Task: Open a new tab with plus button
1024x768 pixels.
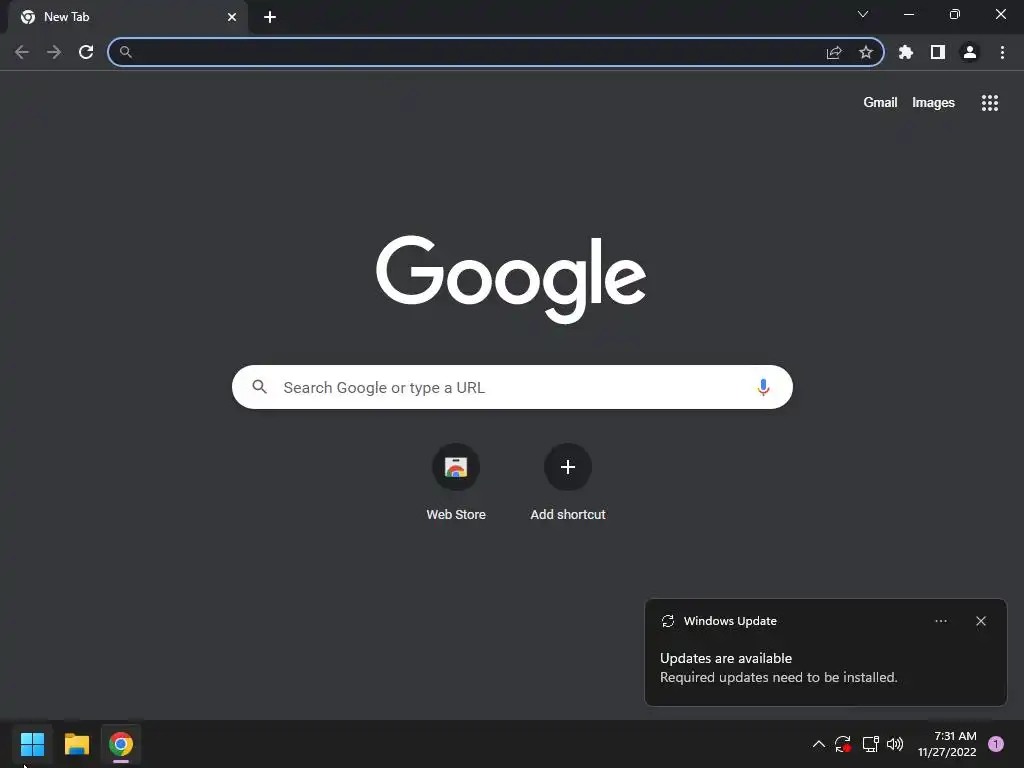Action: point(270,17)
